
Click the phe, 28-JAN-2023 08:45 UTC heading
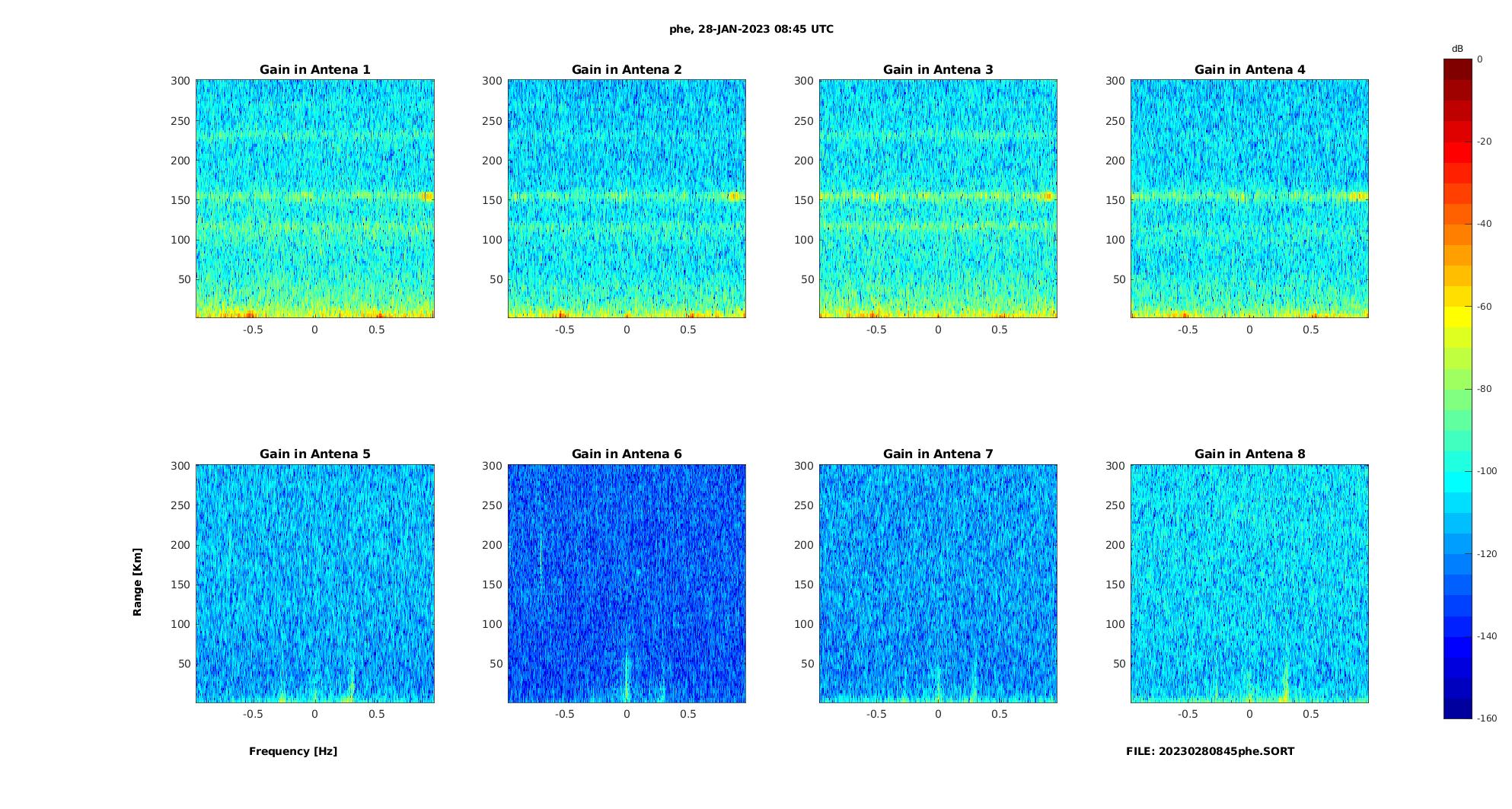pos(751,29)
